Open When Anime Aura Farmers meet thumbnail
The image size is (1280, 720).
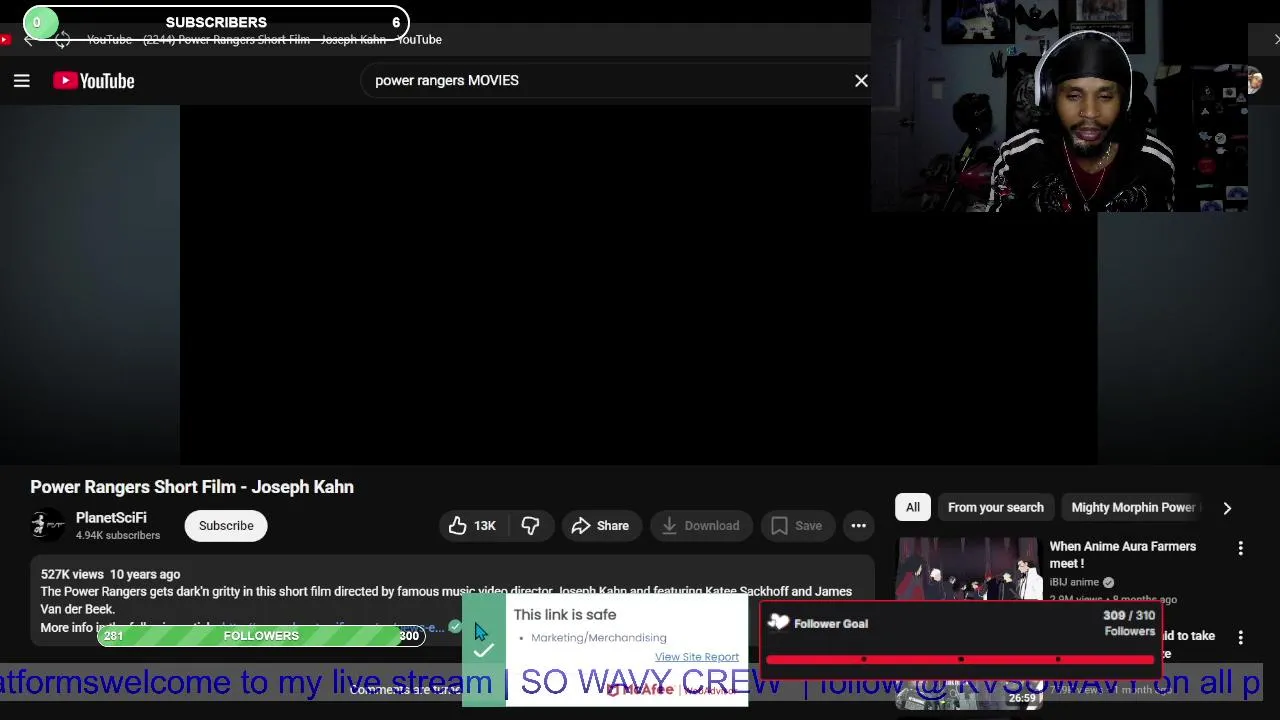(x=969, y=570)
